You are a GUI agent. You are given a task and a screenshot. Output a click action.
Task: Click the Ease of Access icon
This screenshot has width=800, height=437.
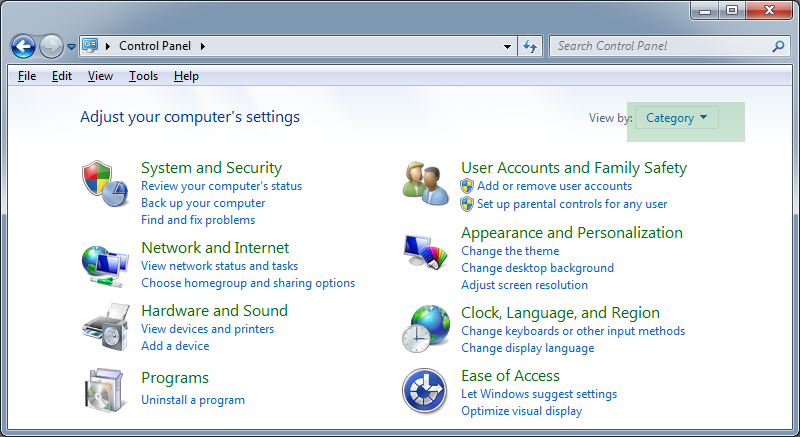coord(425,390)
